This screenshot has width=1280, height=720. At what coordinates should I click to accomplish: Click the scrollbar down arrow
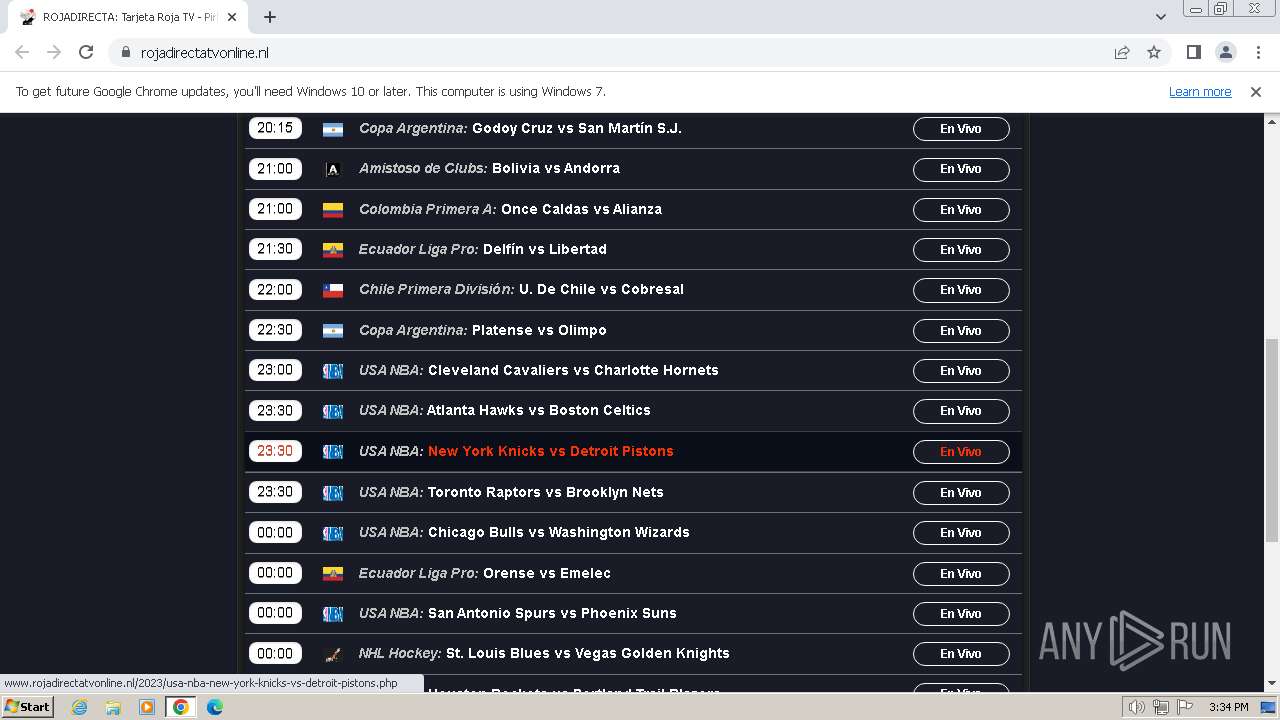pyautogui.click(x=1271, y=684)
